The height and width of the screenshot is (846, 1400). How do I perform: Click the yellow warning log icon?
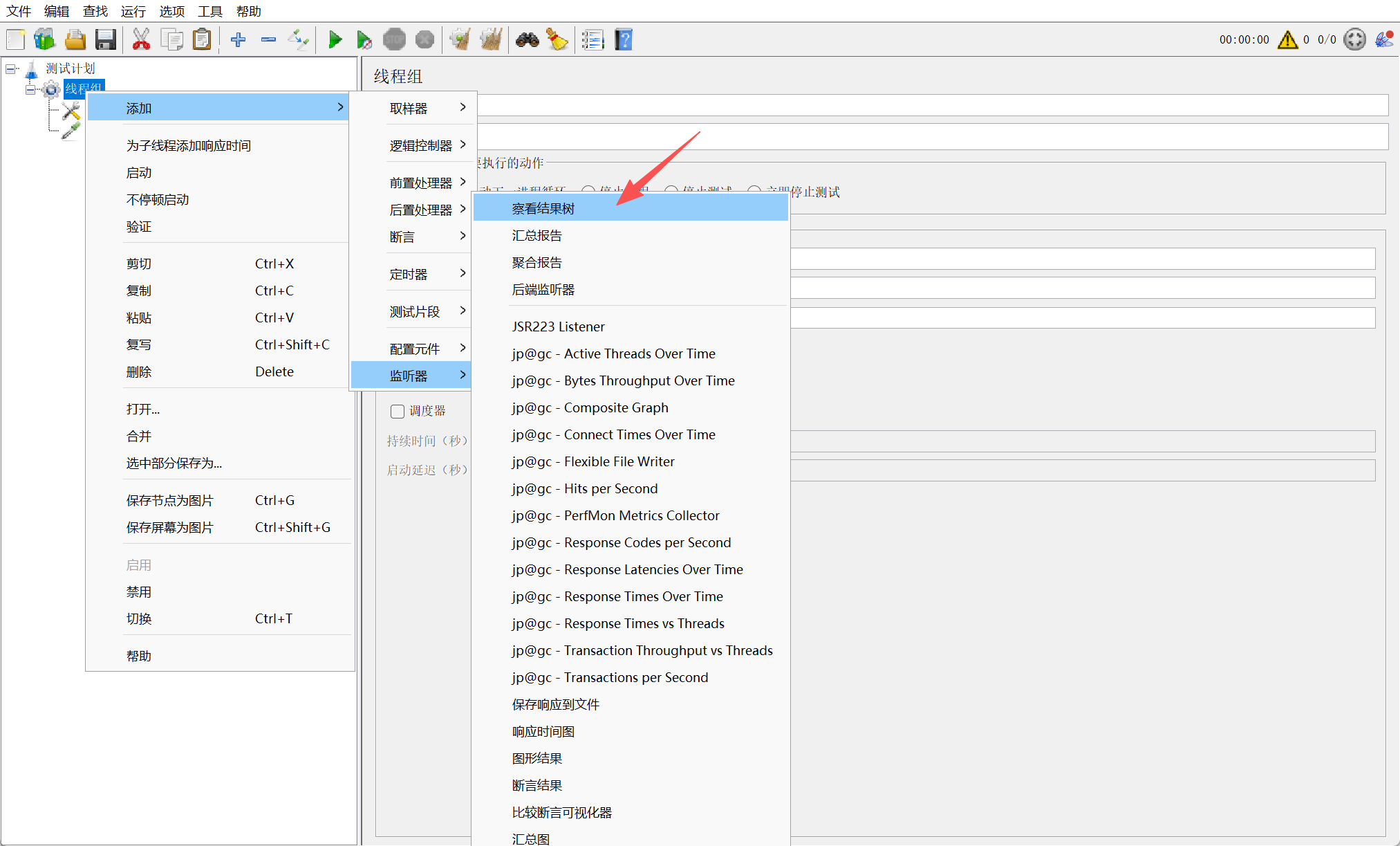click(1287, 39)
